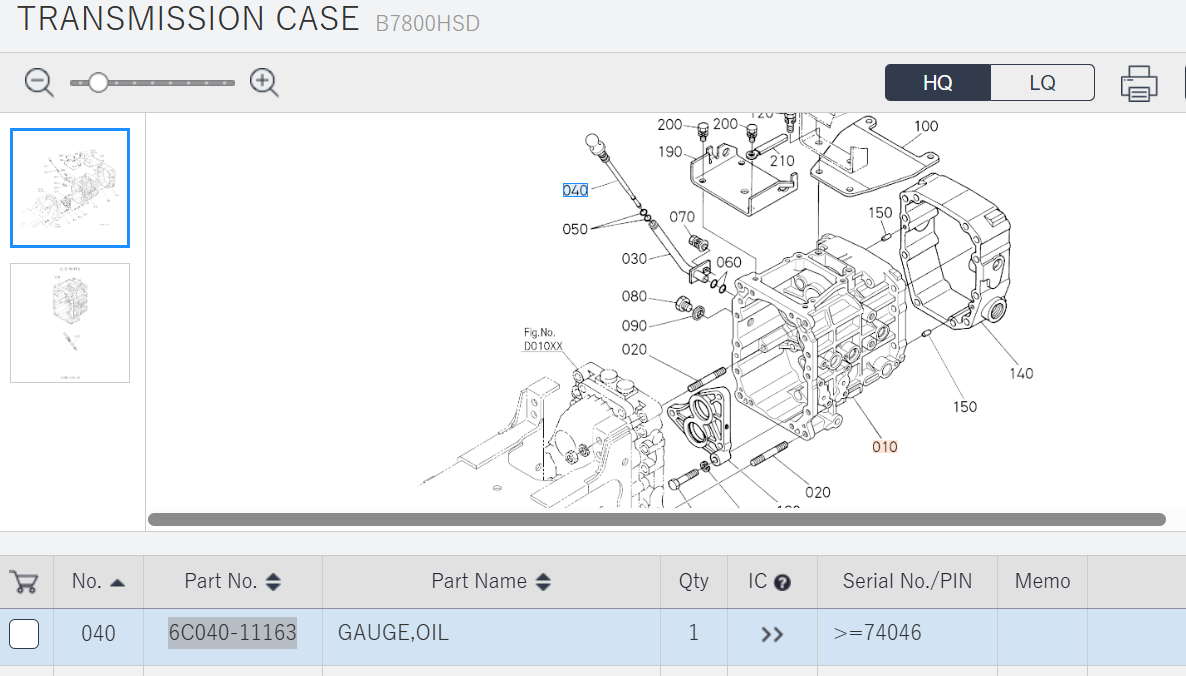This screenshot has height=676, width=1186.
Task: Sort table by Part Name column
Action: [491, 581]
